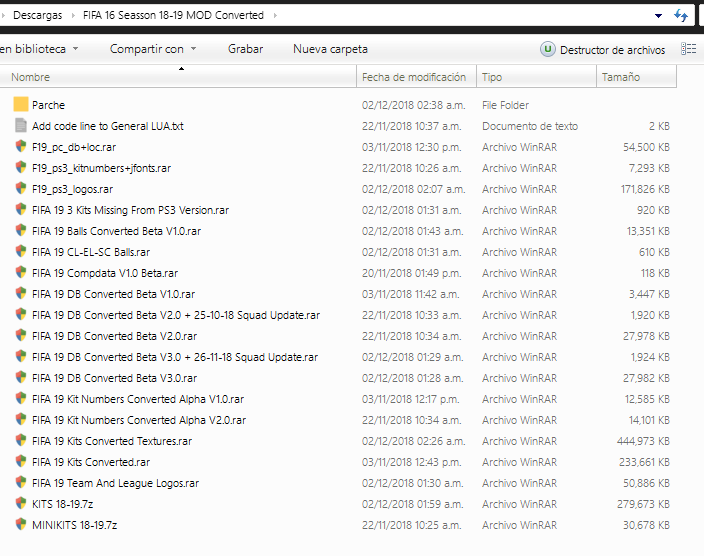
Task: Click the icon of FIFA 19 DB Converted Beta V1.0.rar
Action: tap(21, 293)
